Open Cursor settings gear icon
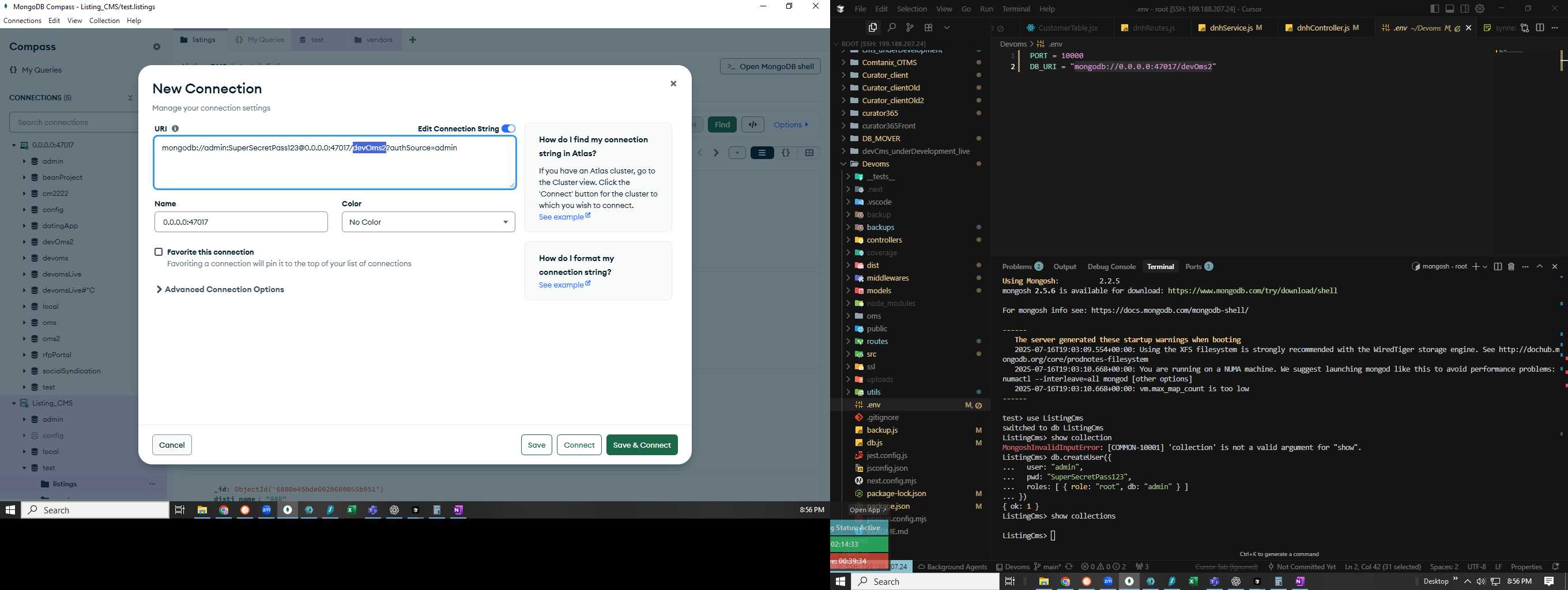Viewport: 1568px width, 590px height. coord(1480,9)
